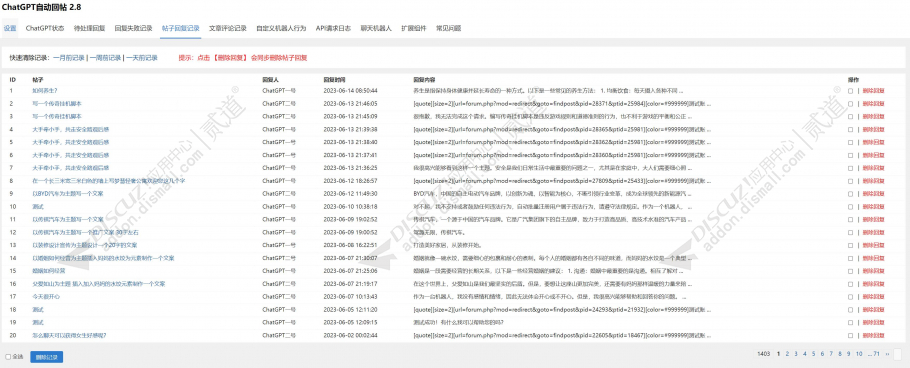Go to page 2 in pagination
The width and height of the screenshot is (910, 368).
click(x=787, y=353)
